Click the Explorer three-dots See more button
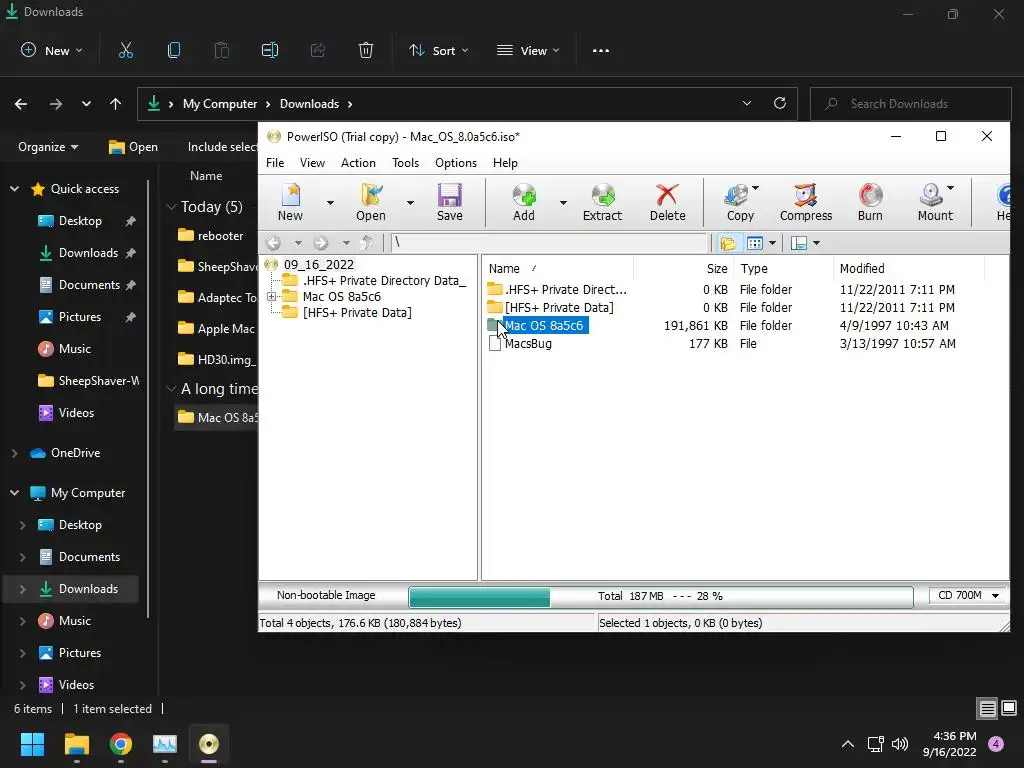The width and height of the screenshot is (1024, 768). coord(601,50)
